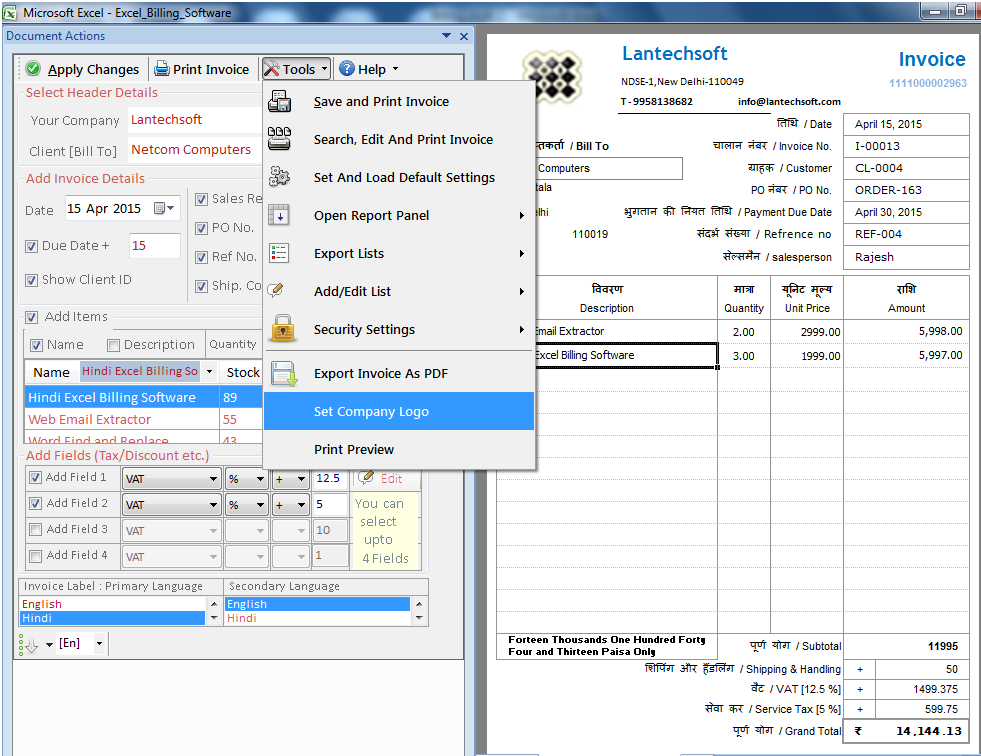981x756 pixels.
Task: Expand the Security Settings submenu arrow
Action: pyautogui.click(x=522, y=329)
